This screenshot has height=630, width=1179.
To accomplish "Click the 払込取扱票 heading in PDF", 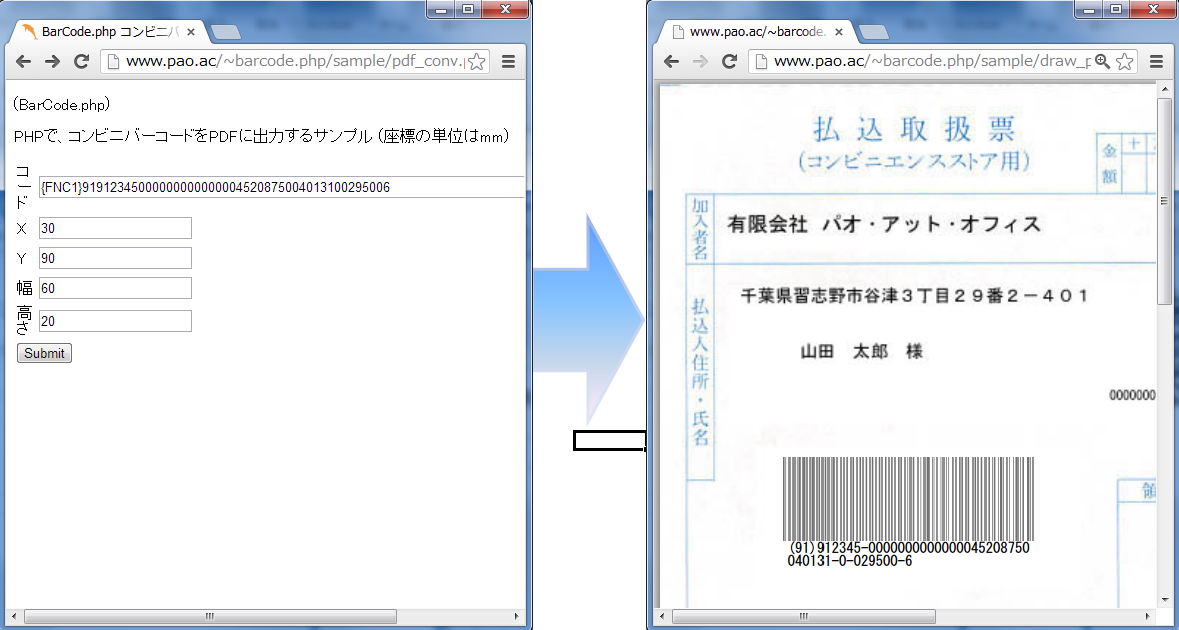I will (914, 129).
